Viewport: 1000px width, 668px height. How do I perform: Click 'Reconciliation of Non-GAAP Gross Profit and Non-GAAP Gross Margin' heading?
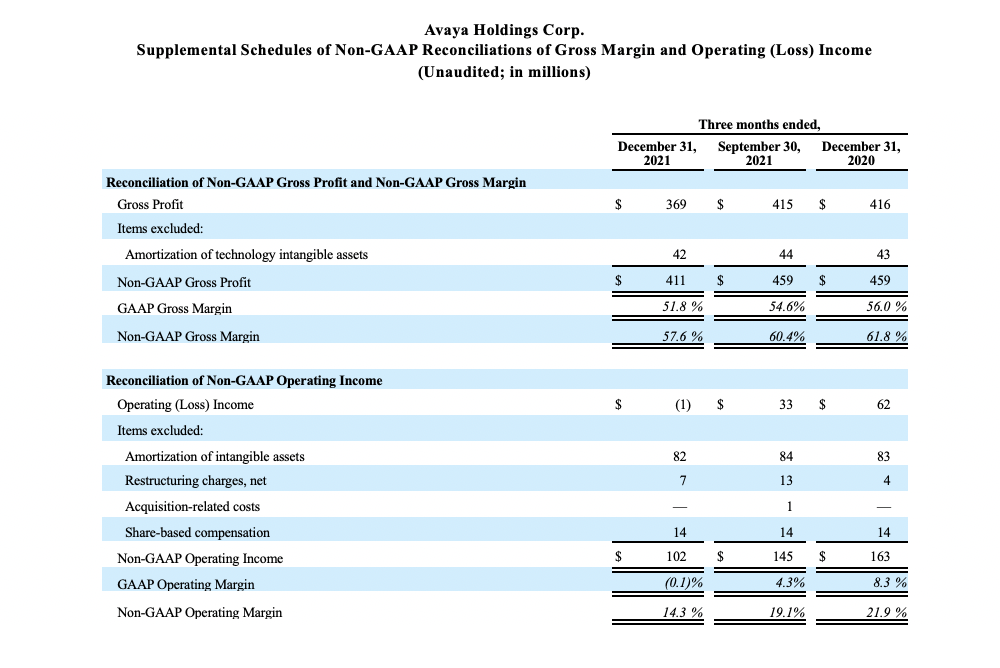tap(316, 182)
